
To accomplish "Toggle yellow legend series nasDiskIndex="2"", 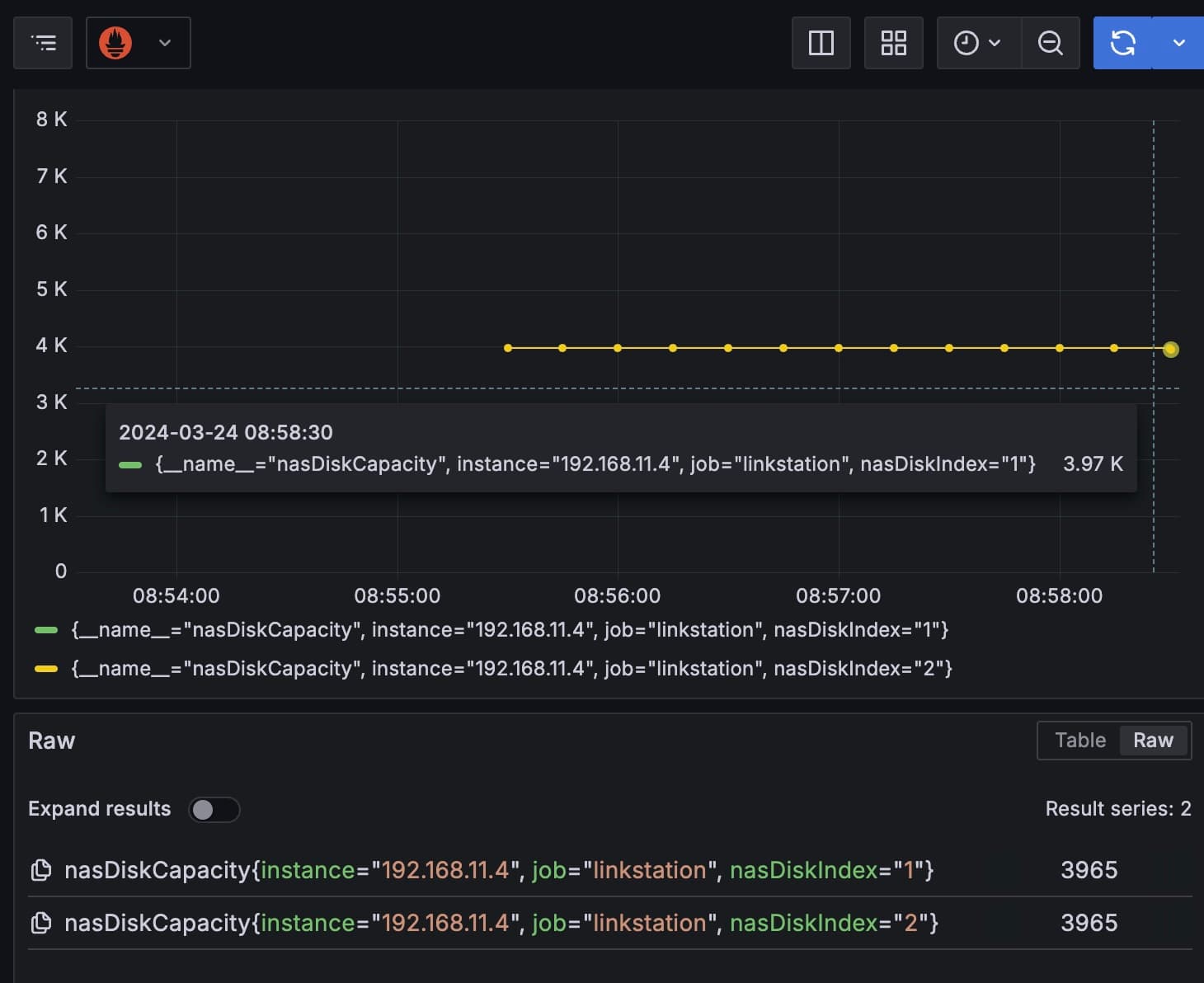I will tap(46, 669).
